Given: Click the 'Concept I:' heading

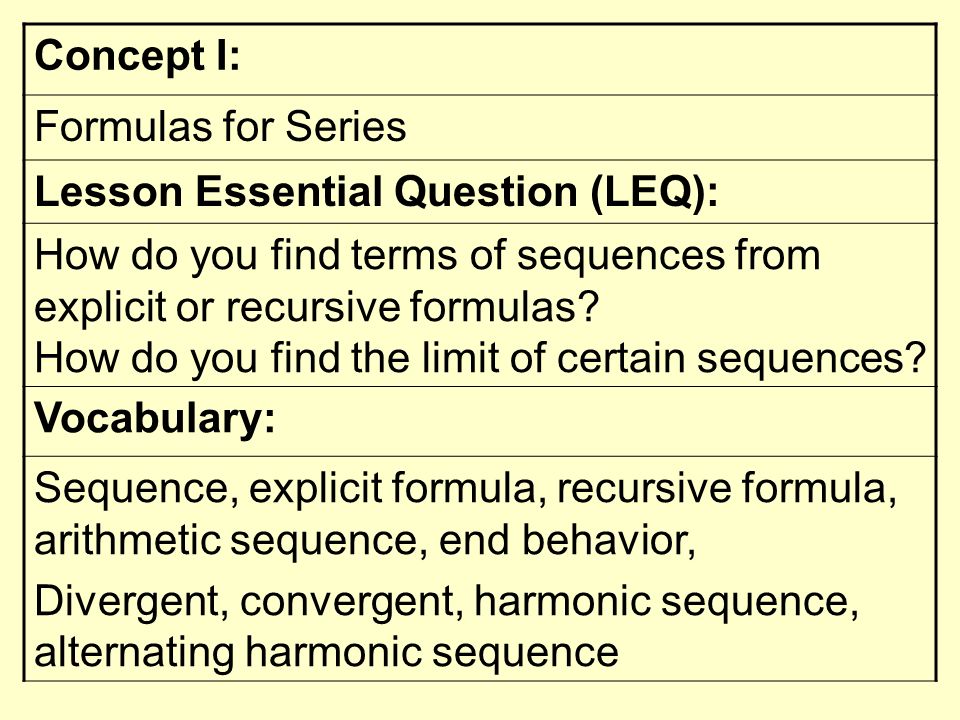Looking at the screenshot, I should (x=137, y=56).
